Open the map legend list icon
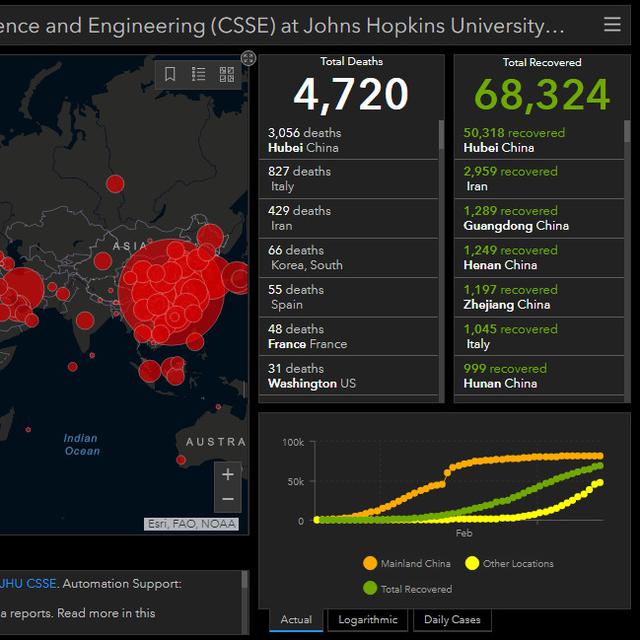This screenshot has width=640, height=640. 198,74
